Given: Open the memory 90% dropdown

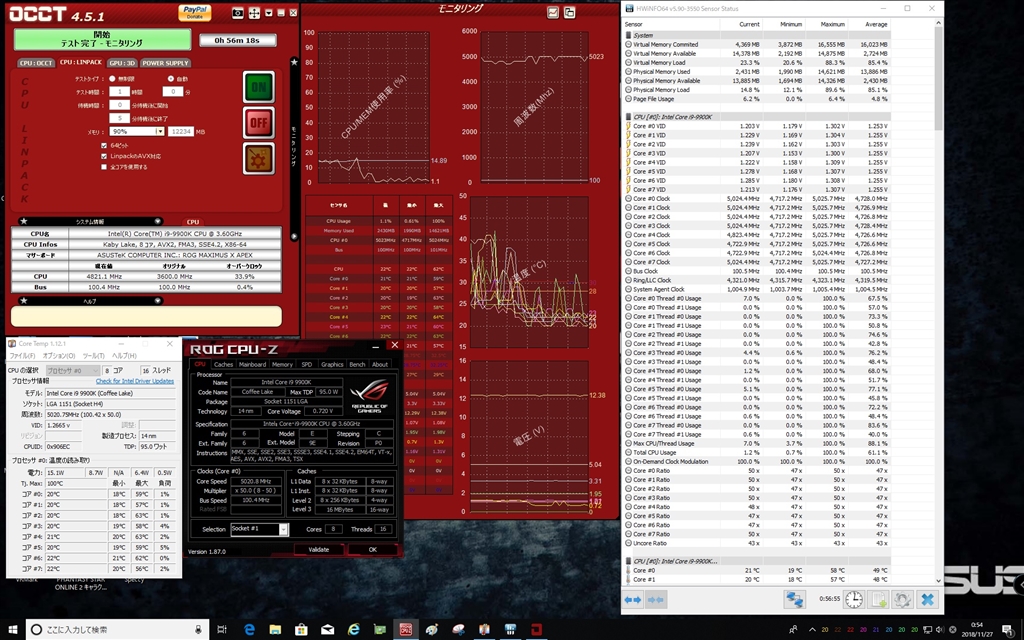Looking at the screenshot, I should tap(159, 131).
